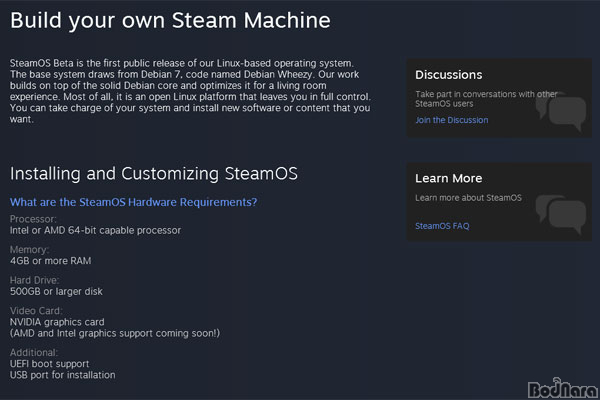Click the Additional requirements label

click(34, 353)
